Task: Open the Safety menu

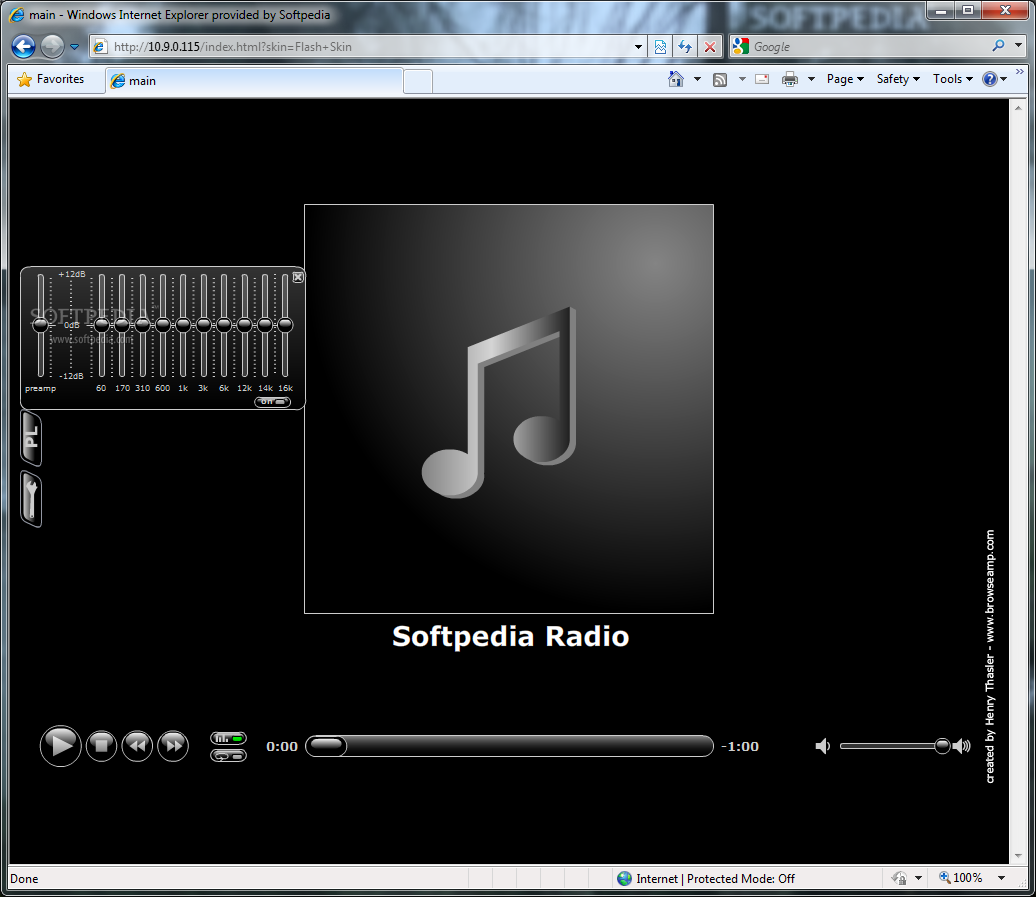Action: coord(898,79)
